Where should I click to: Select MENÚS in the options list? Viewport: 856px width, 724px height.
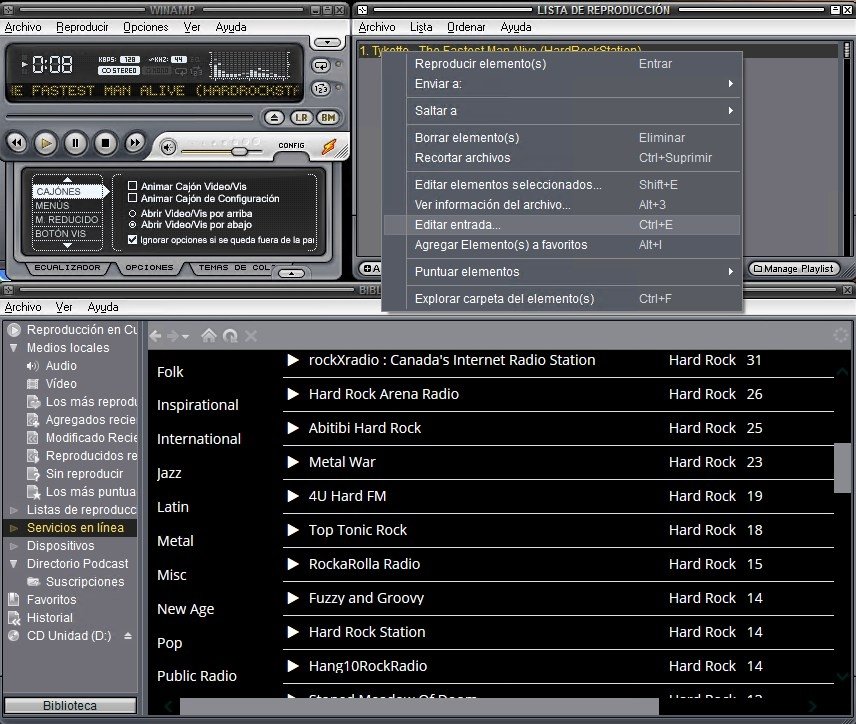pos(67,206)
